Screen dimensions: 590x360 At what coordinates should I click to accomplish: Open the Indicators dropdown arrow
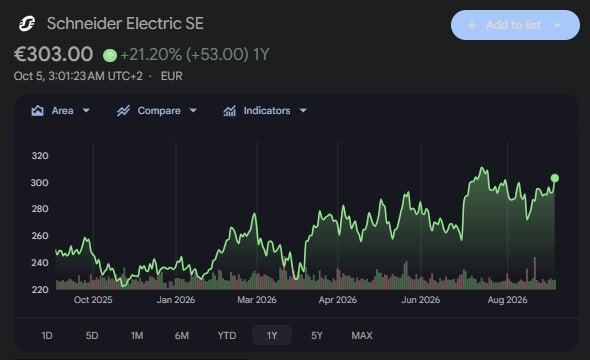(x=303, y=111)
